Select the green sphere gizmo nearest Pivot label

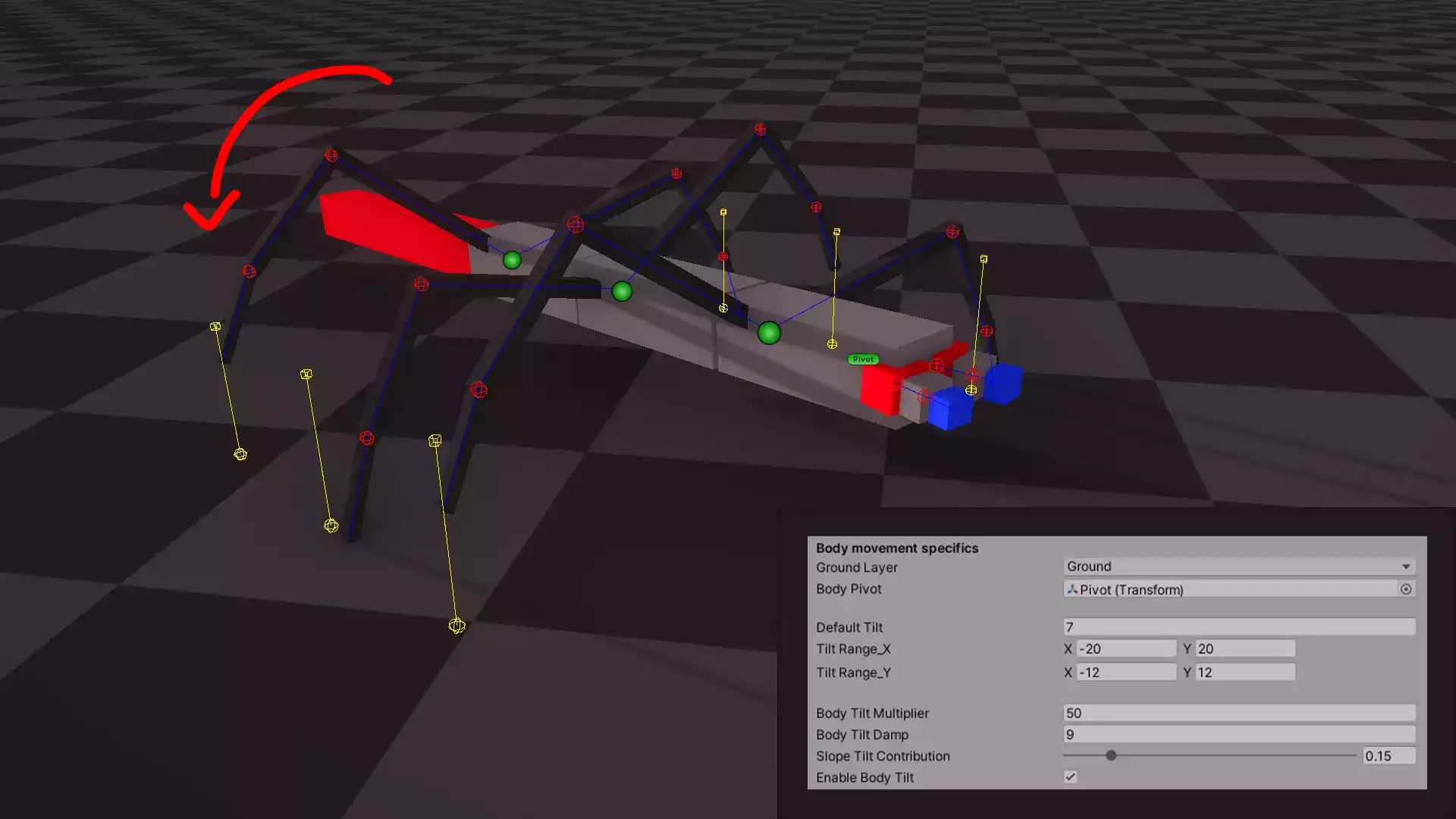click(769, 333)
